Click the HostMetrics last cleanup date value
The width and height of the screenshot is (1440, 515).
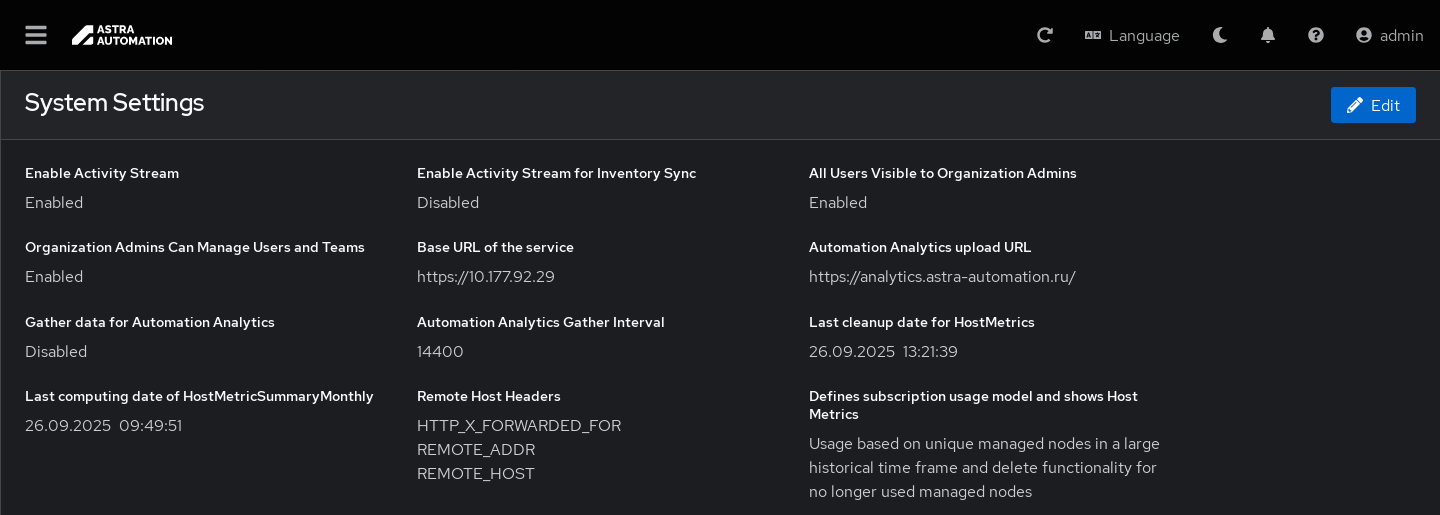coord(883,352)
